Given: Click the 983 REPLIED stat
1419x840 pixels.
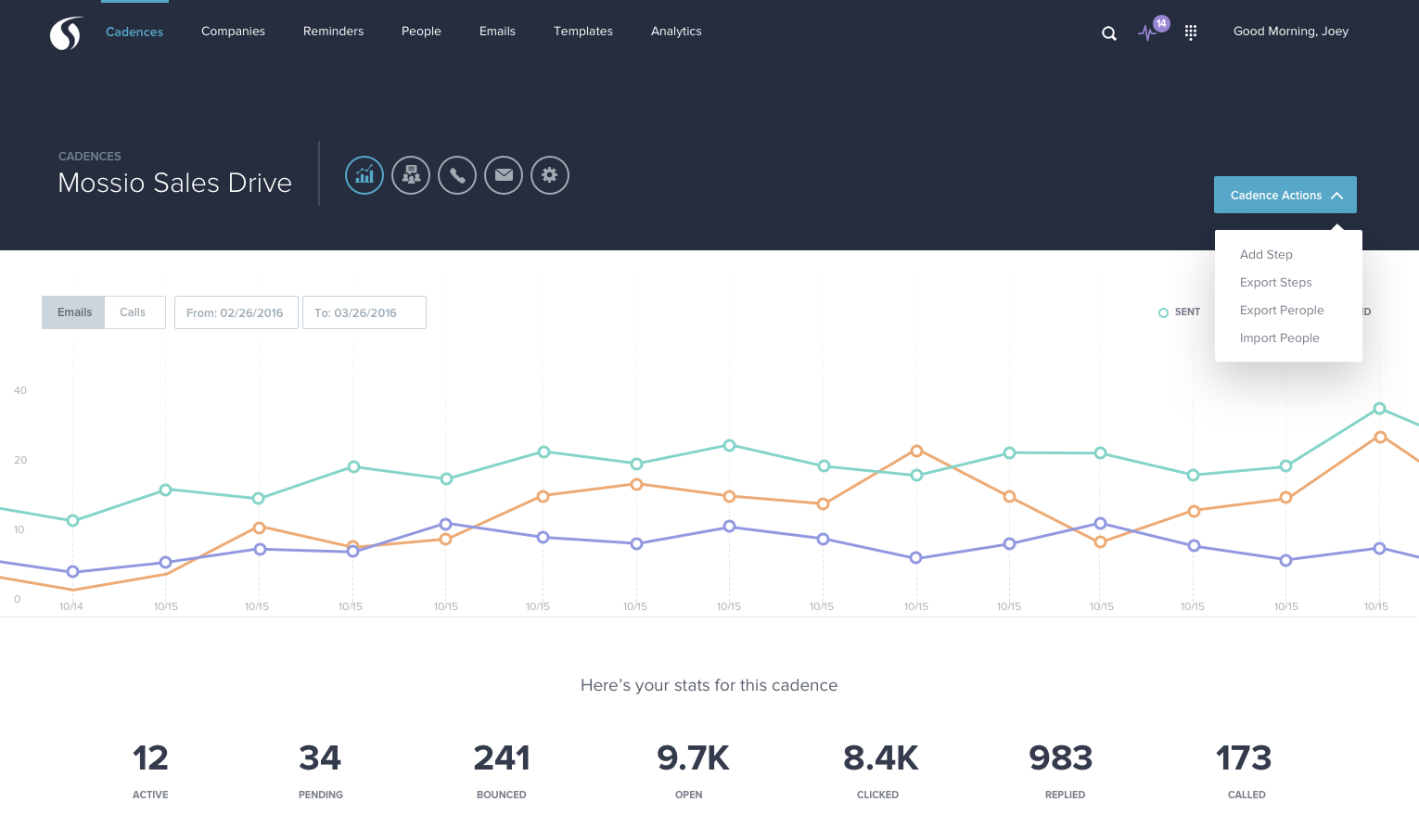Looking at the screenshot, I should point(1061,770).
